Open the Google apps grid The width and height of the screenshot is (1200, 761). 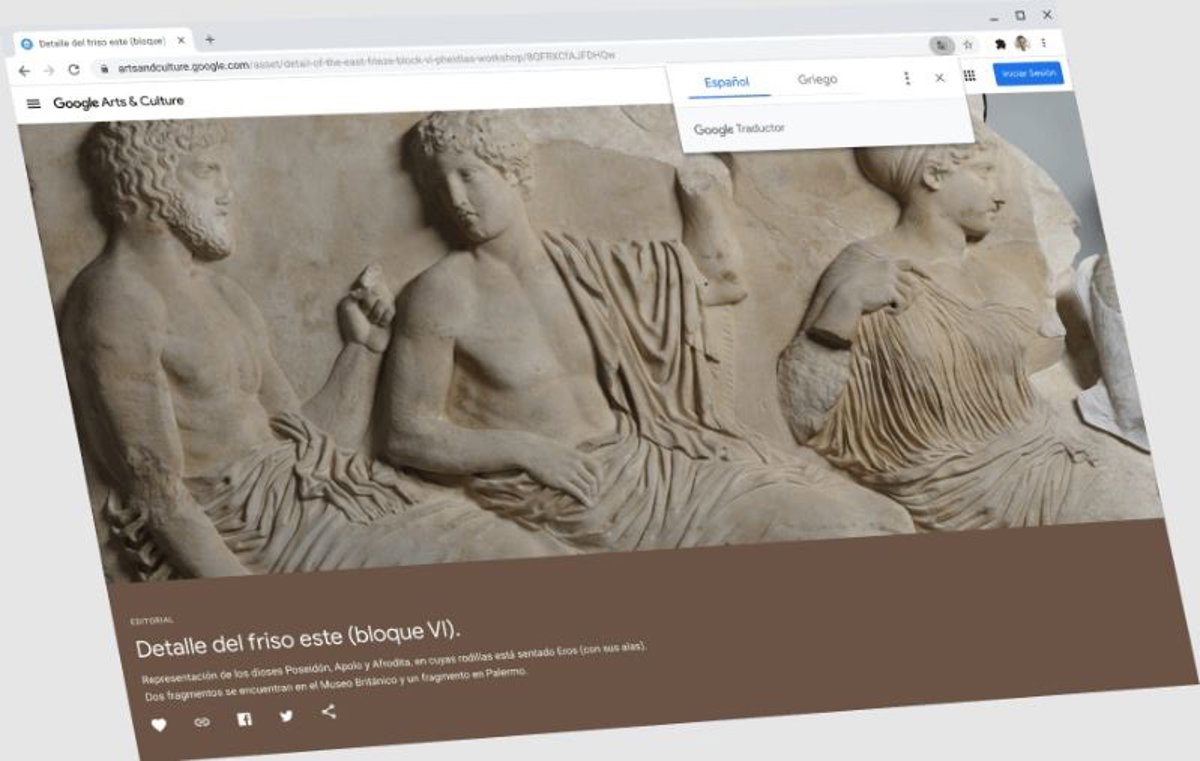(969, 76)
